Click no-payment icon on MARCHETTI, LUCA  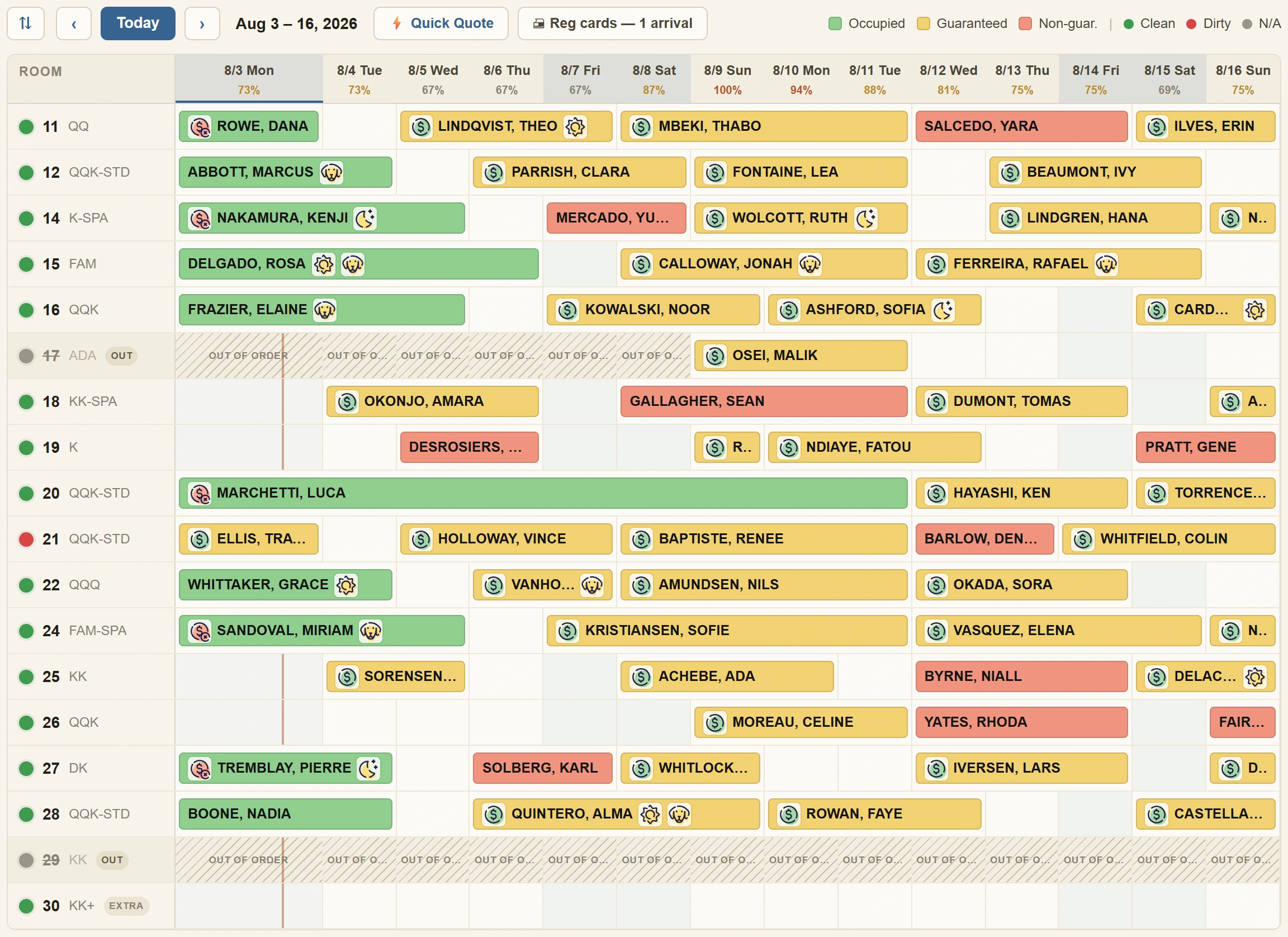(x=200, y=494)
